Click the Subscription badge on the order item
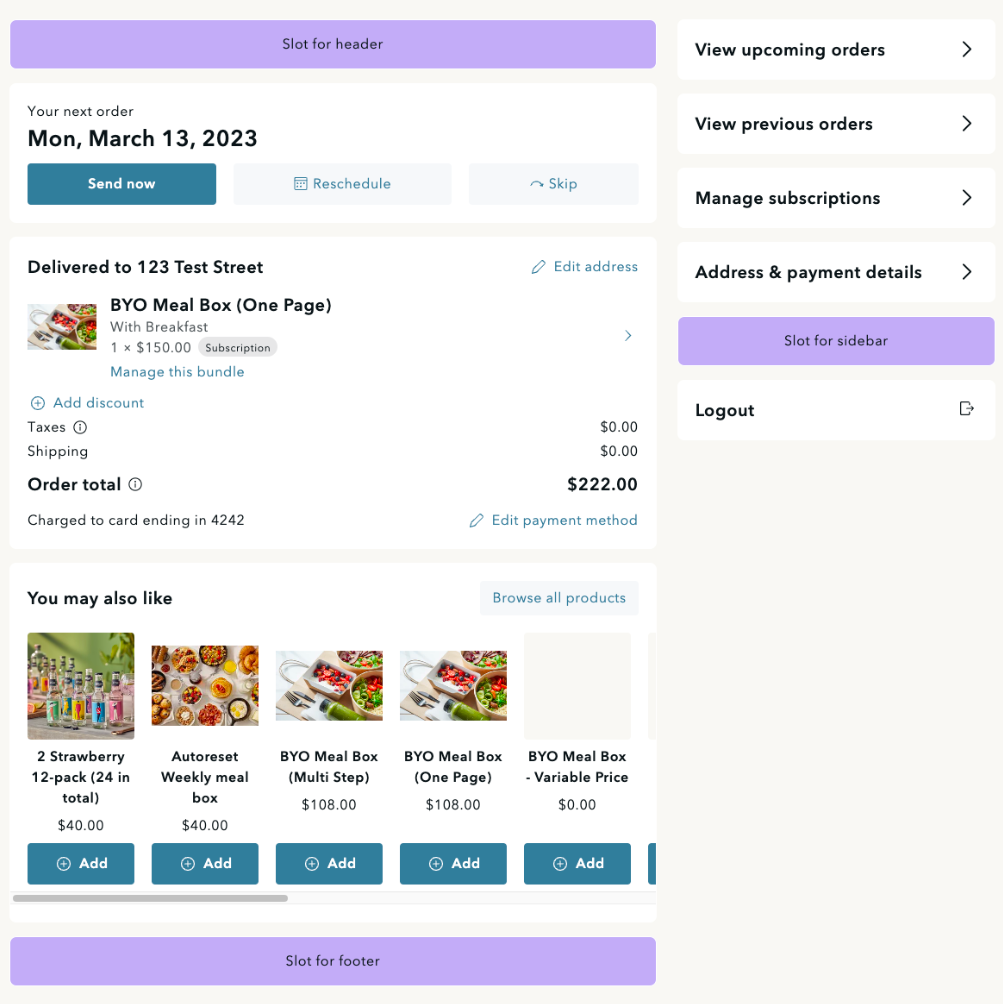This screenshot has width=1003, height=1004. 237,347
